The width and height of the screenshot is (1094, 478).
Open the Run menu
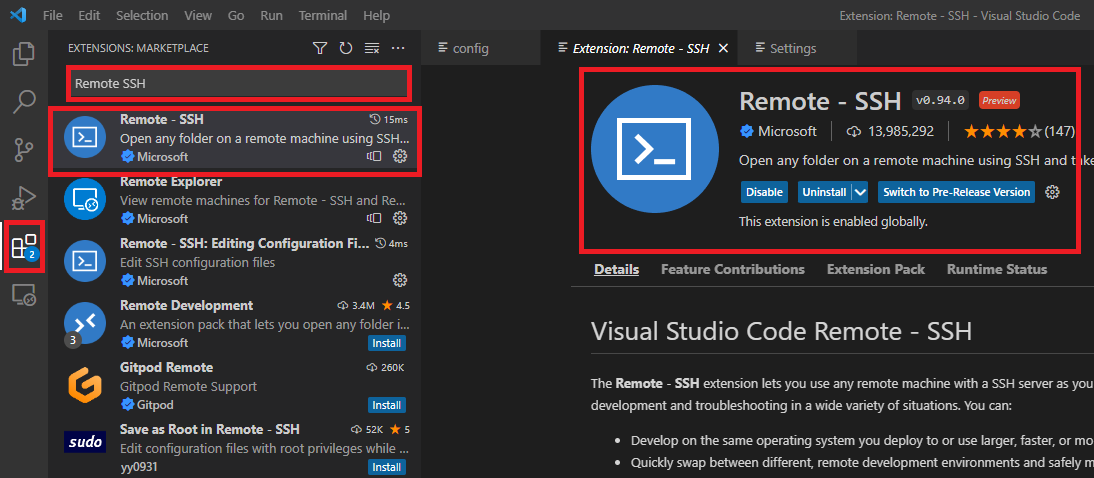point(271,15)
